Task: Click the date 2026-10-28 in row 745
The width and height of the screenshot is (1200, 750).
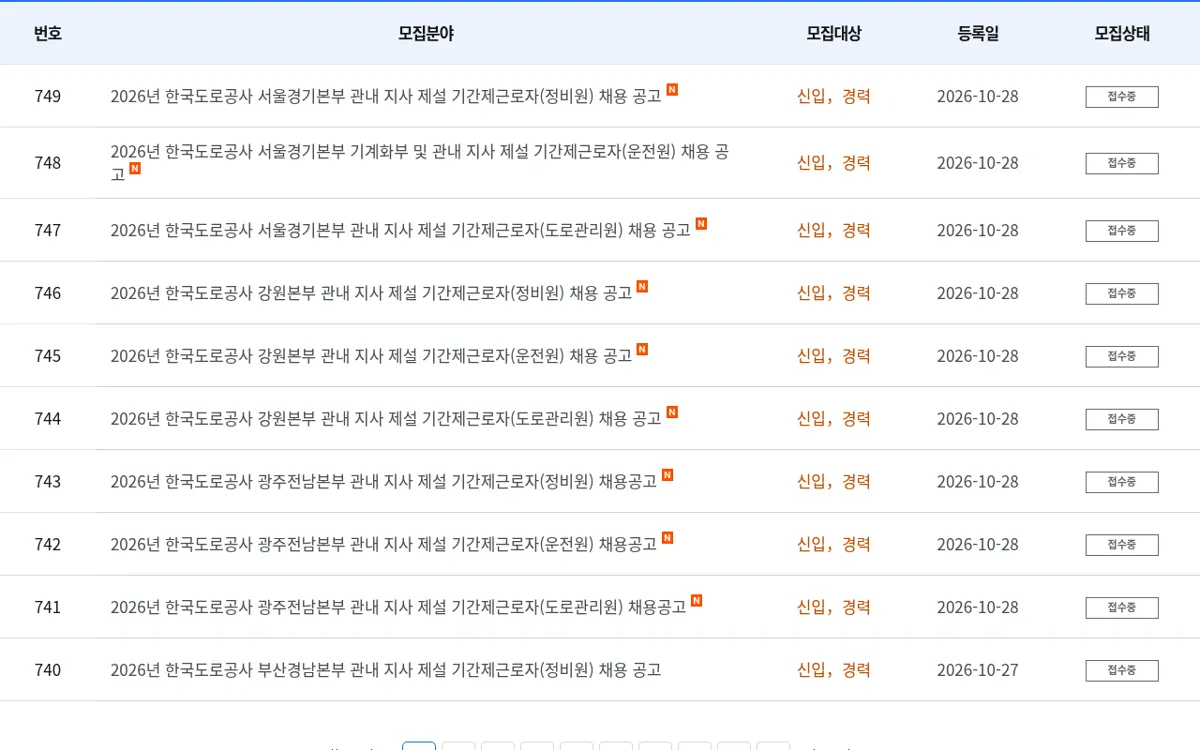Action: [978, 356]
